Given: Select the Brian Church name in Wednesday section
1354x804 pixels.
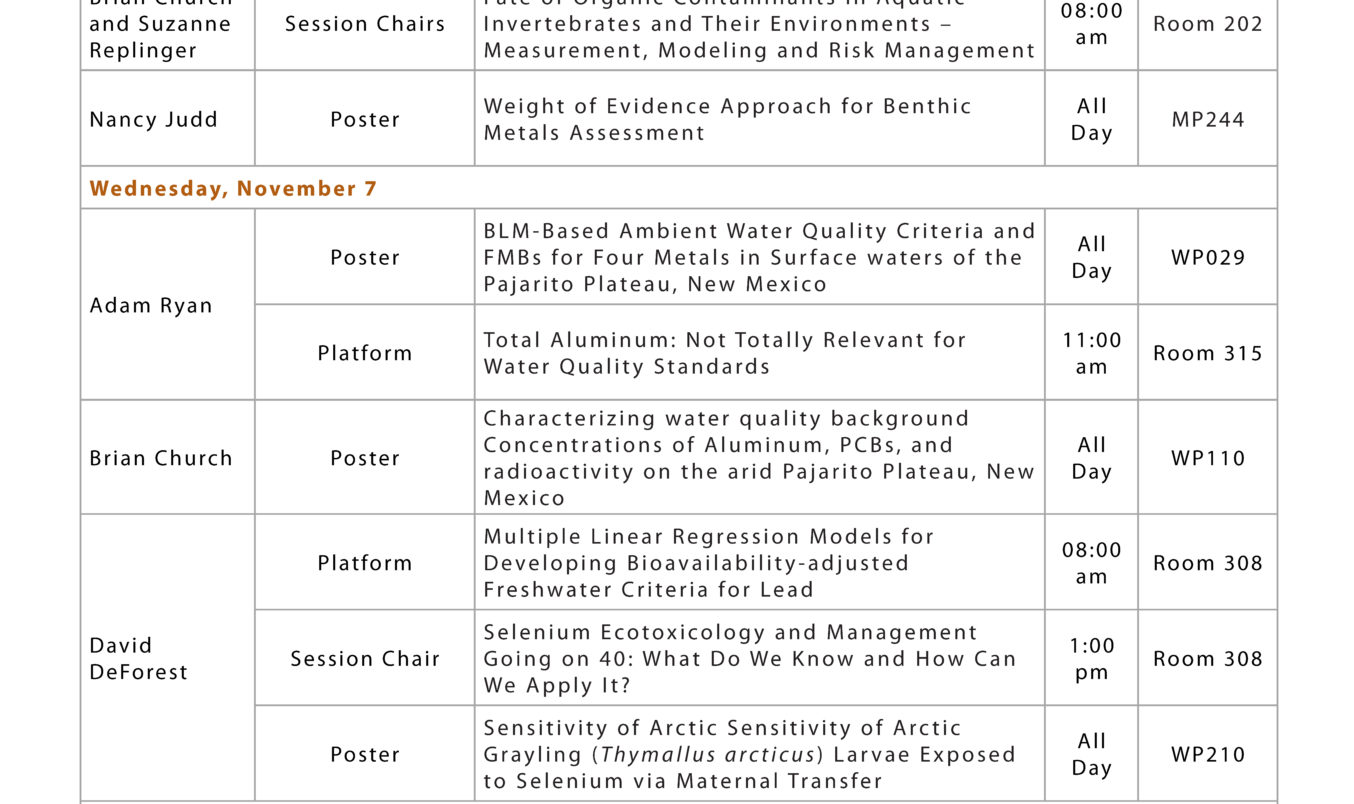Looking at the screenshot, I should pos(161,458).
